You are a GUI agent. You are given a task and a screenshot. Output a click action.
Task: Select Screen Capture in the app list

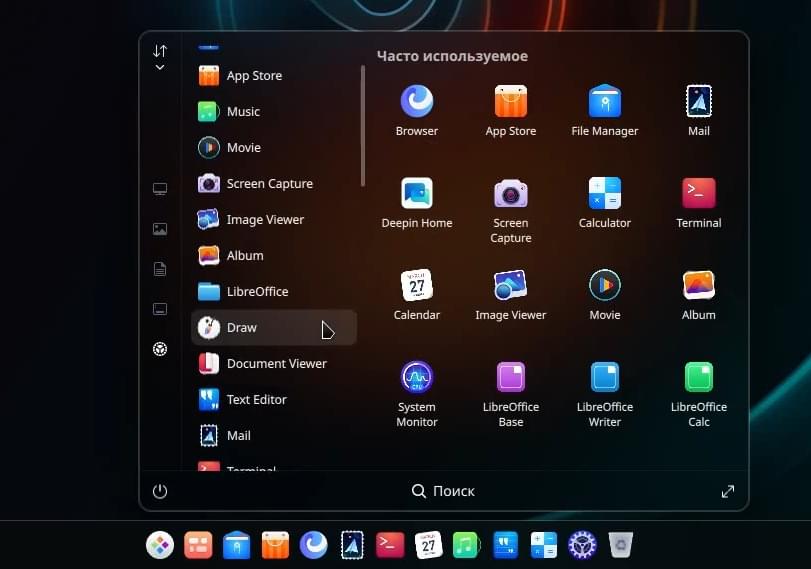274,184
